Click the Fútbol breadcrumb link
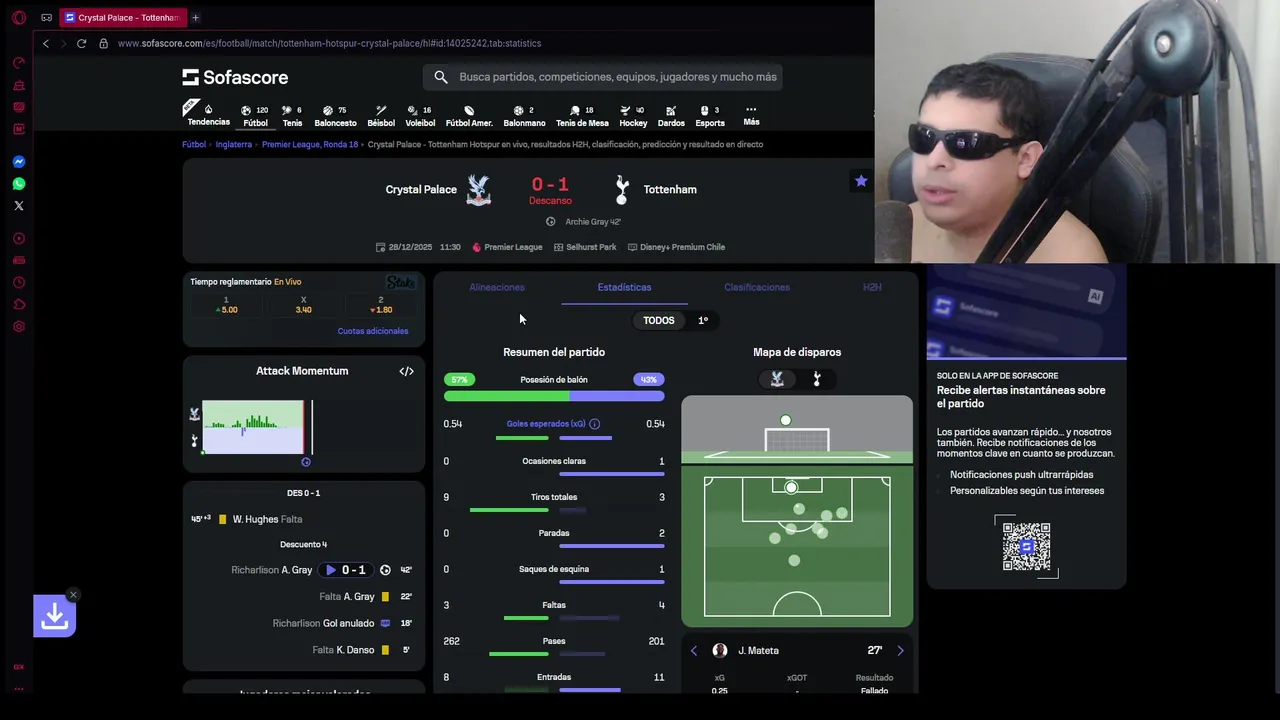The image size is (1280, 720). click(194, 144)
